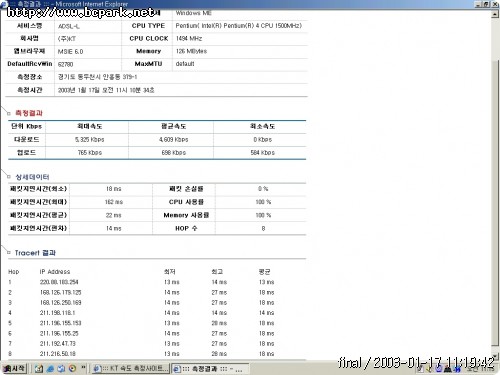Screen dimensions: 500x375
Task: Click the CPU CLOCK label
Action: (149, 38)
